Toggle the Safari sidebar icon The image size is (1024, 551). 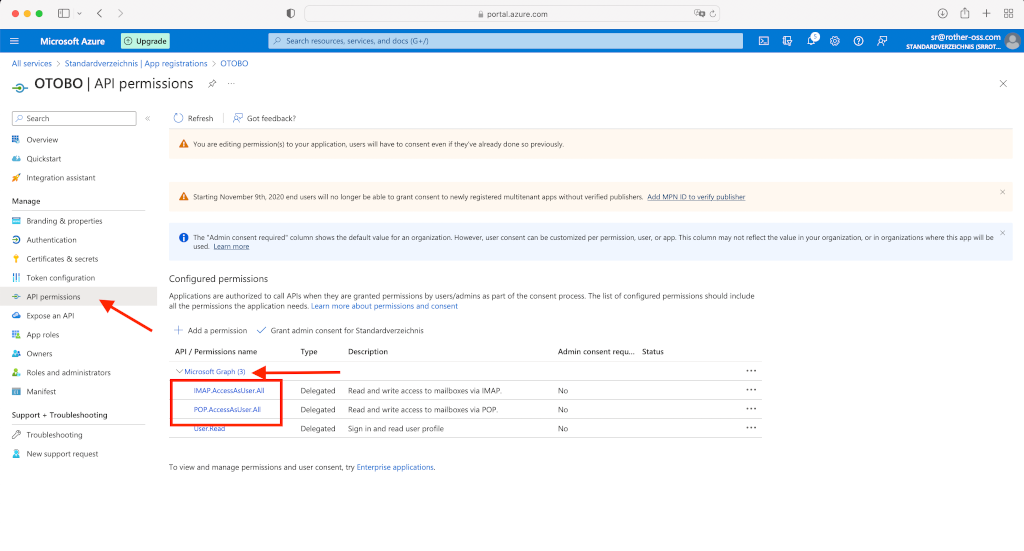coord(64,13)
